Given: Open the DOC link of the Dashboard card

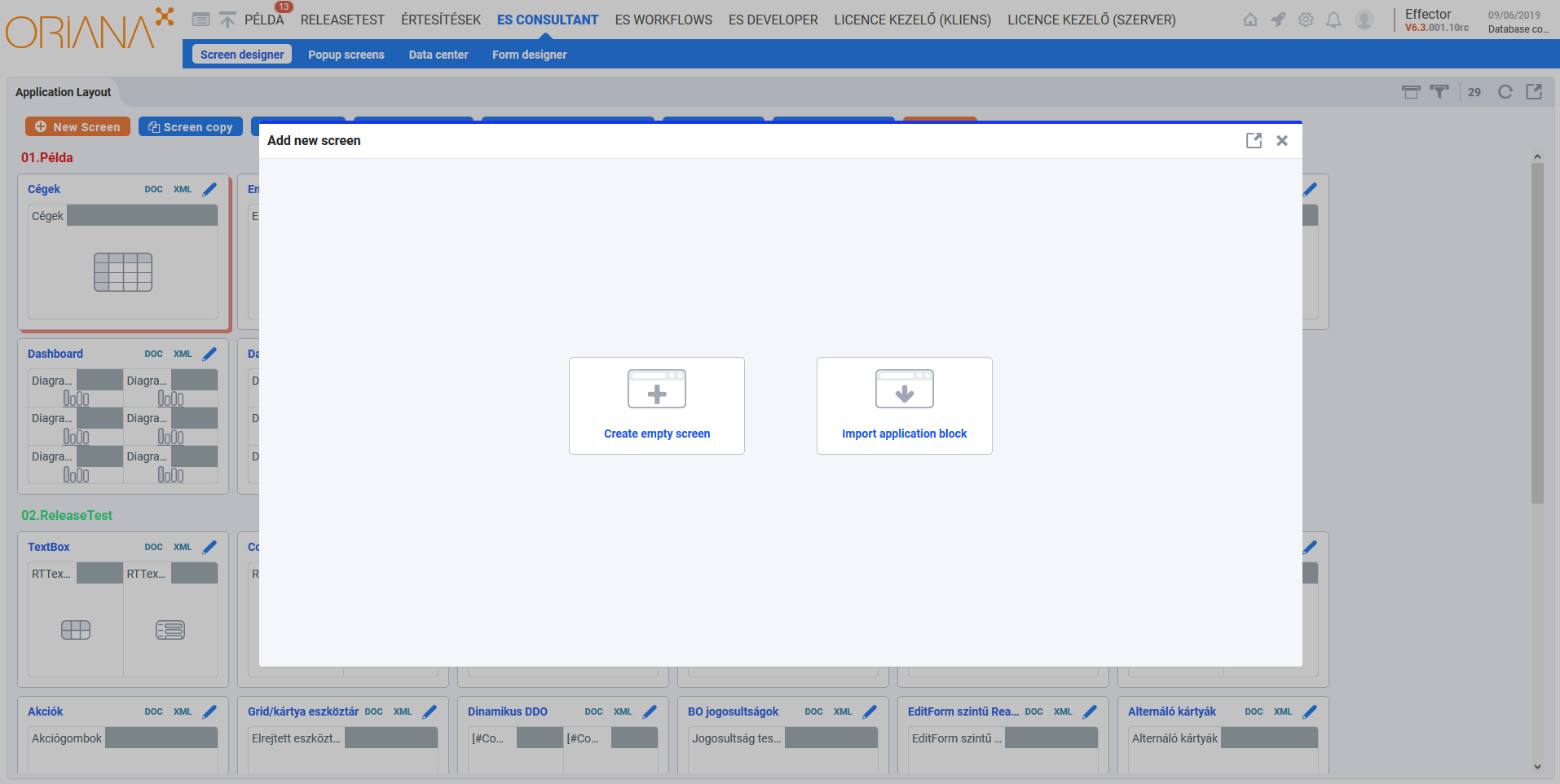Looking at the screenshot, I should [154, 354].
